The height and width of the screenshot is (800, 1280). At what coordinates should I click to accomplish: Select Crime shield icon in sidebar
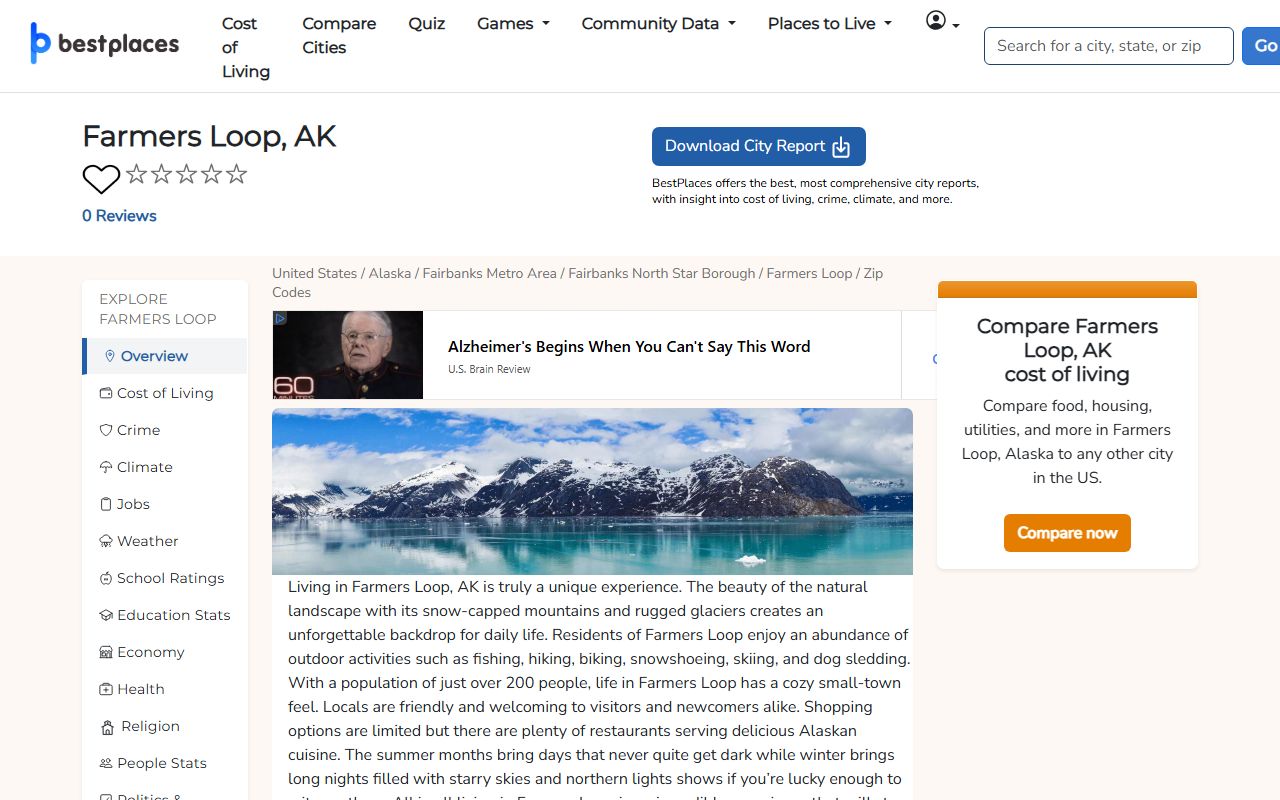pos(106,430)
